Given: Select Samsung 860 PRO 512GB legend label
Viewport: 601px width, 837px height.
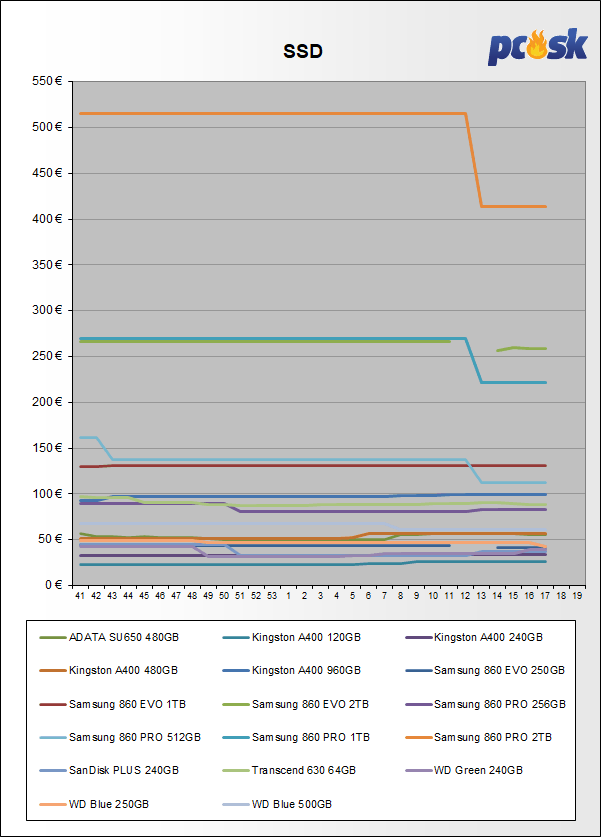Looking at the screenshot, I should point(135,738).
